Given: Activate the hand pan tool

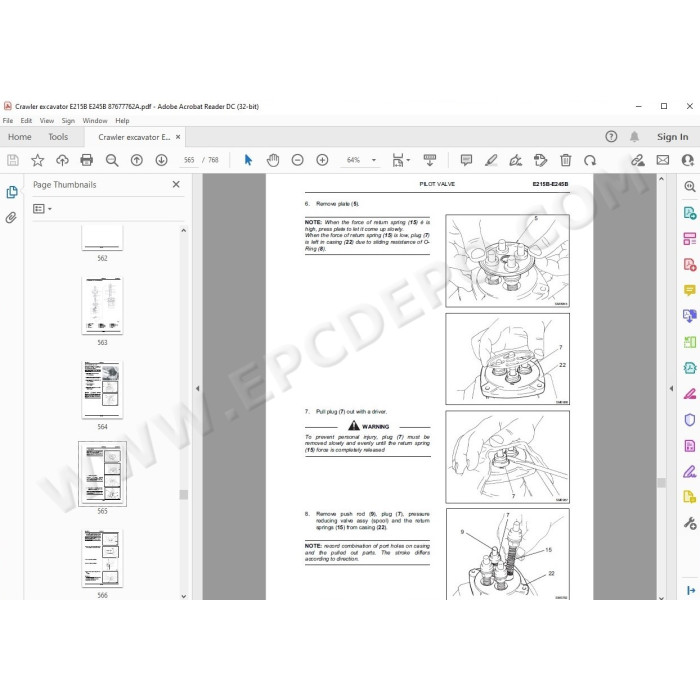Looking at the screenshot, I should click(273, 160).
